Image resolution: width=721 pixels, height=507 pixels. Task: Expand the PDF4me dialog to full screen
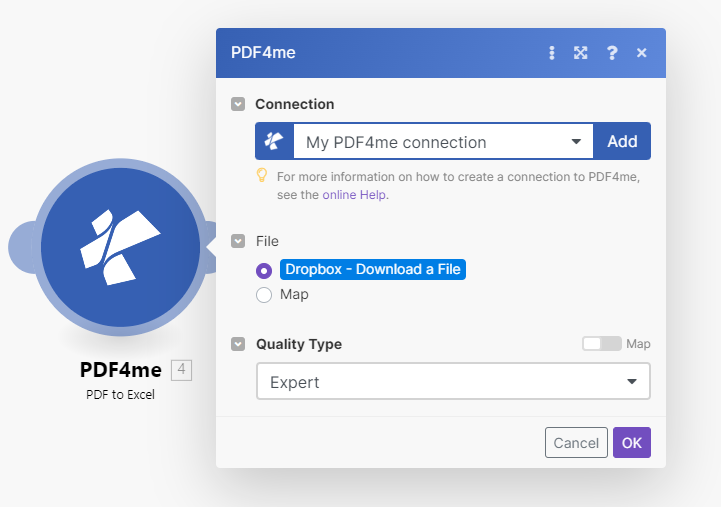tap(581, 53)
